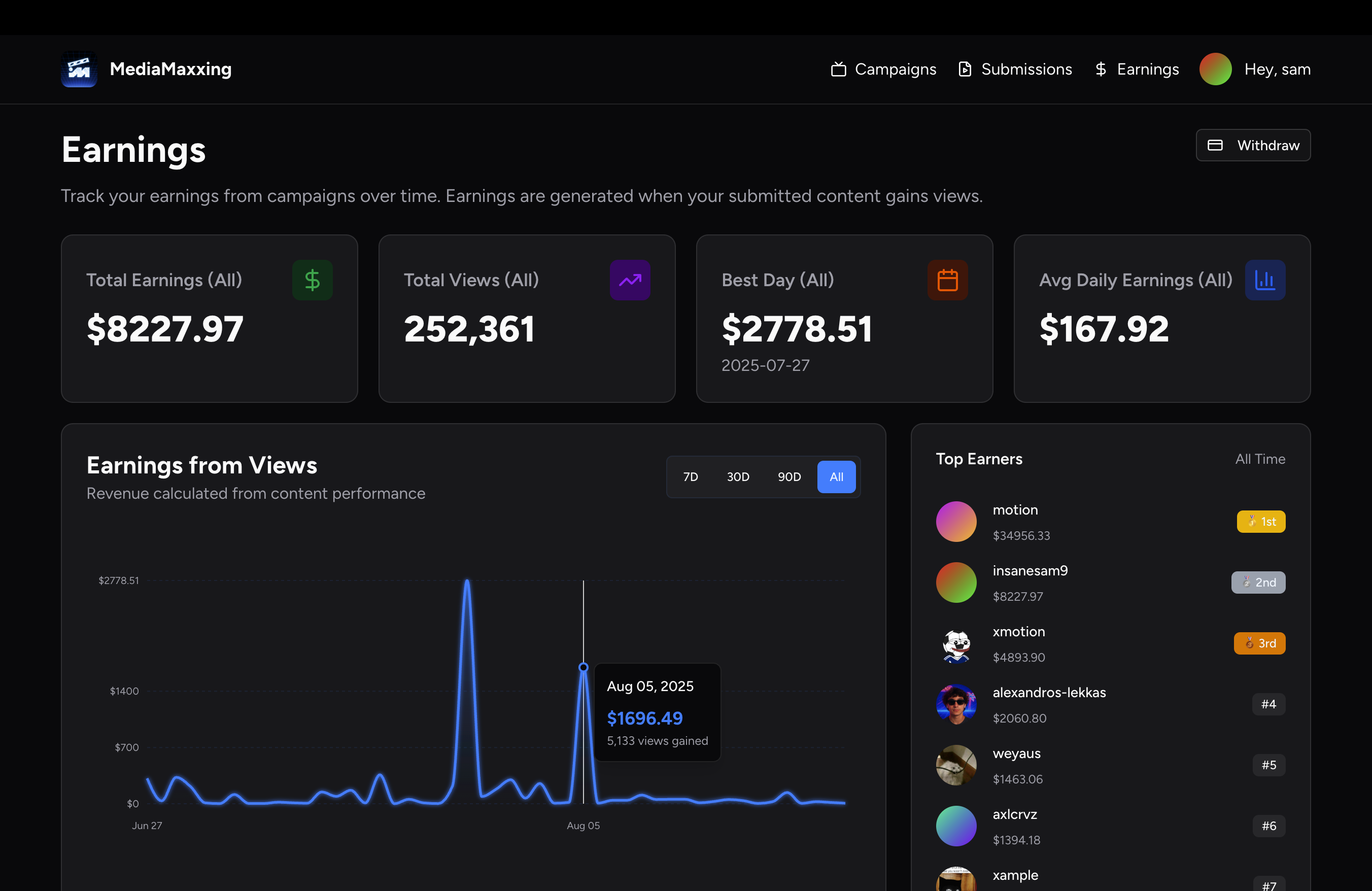Select the 7D time range
This screenshot has height=891, width=1372.
[x=690, y=476]
